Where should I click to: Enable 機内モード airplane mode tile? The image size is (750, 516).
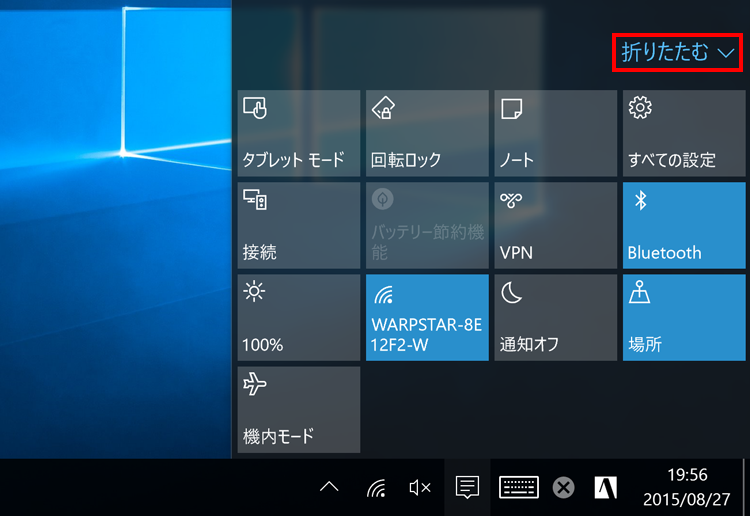click(298, 409)
